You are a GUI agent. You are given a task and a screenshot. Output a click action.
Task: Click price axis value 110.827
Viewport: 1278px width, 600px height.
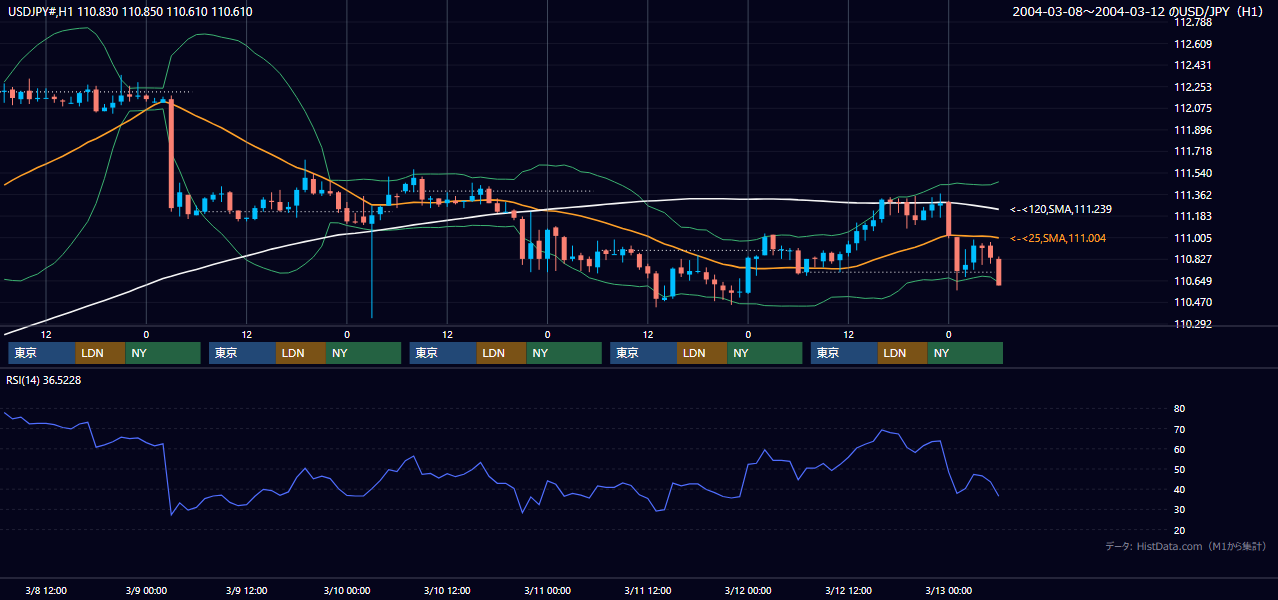(x=1193, y=259)
